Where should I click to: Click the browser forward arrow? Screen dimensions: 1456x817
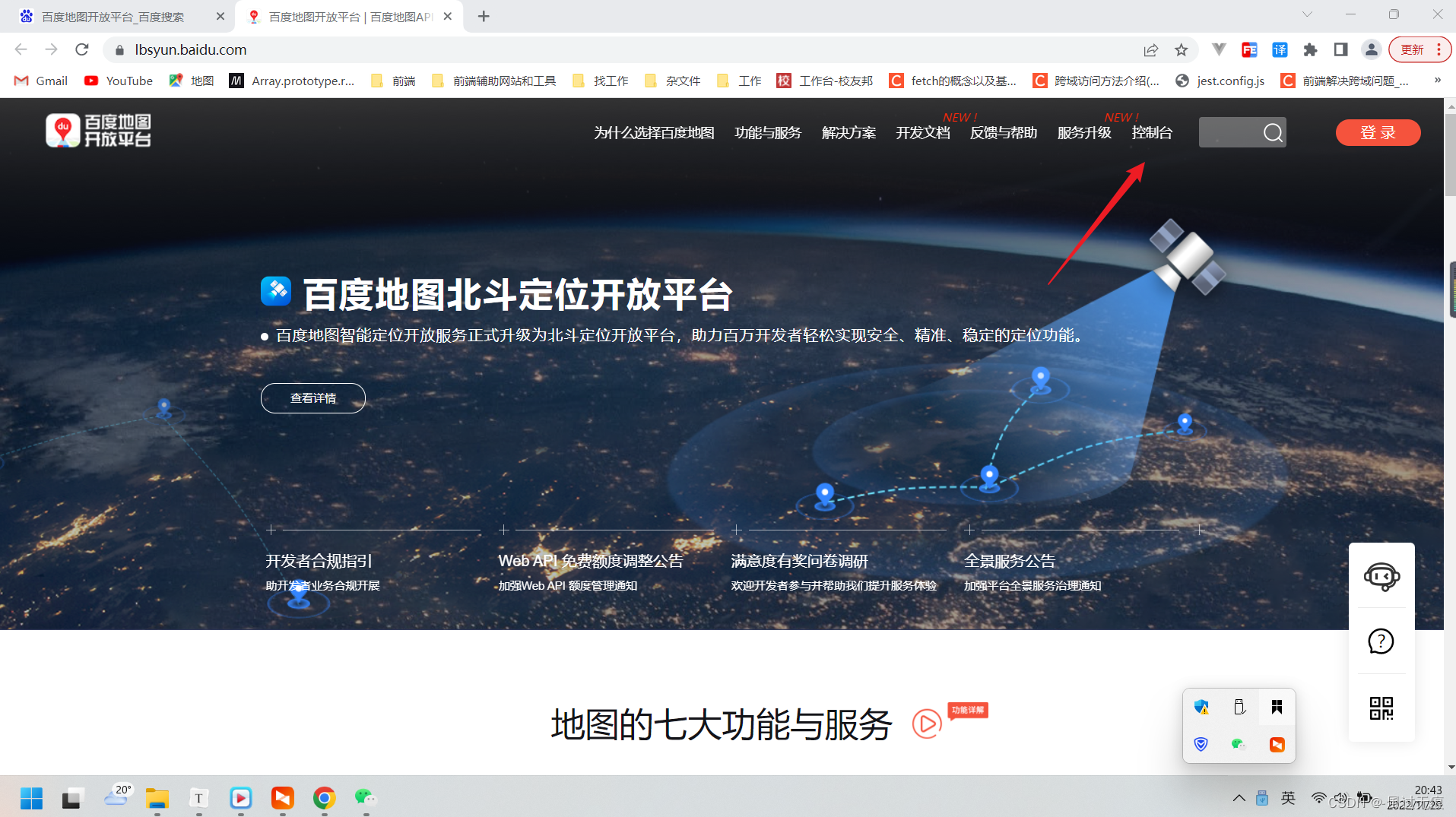click(51, 49)
